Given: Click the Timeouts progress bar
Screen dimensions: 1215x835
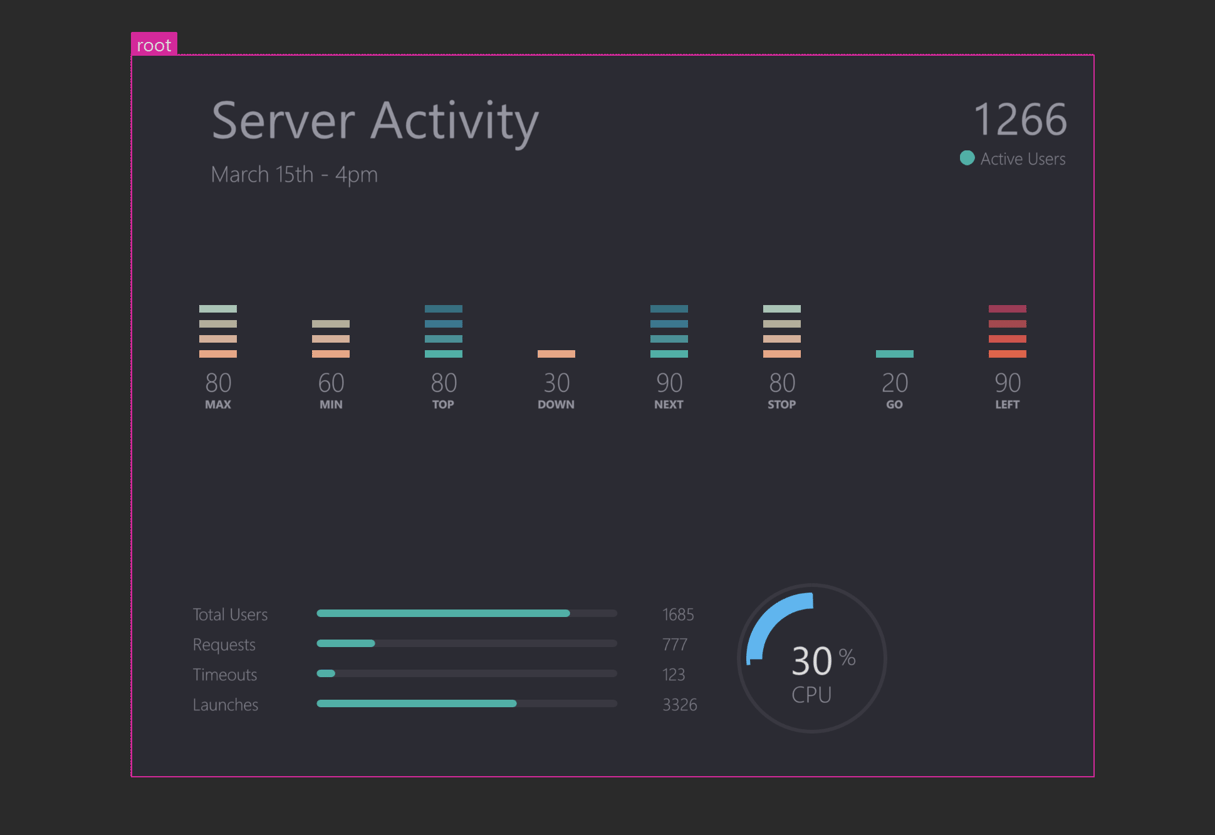Looking at the screenshot, I should click(466, 673).
